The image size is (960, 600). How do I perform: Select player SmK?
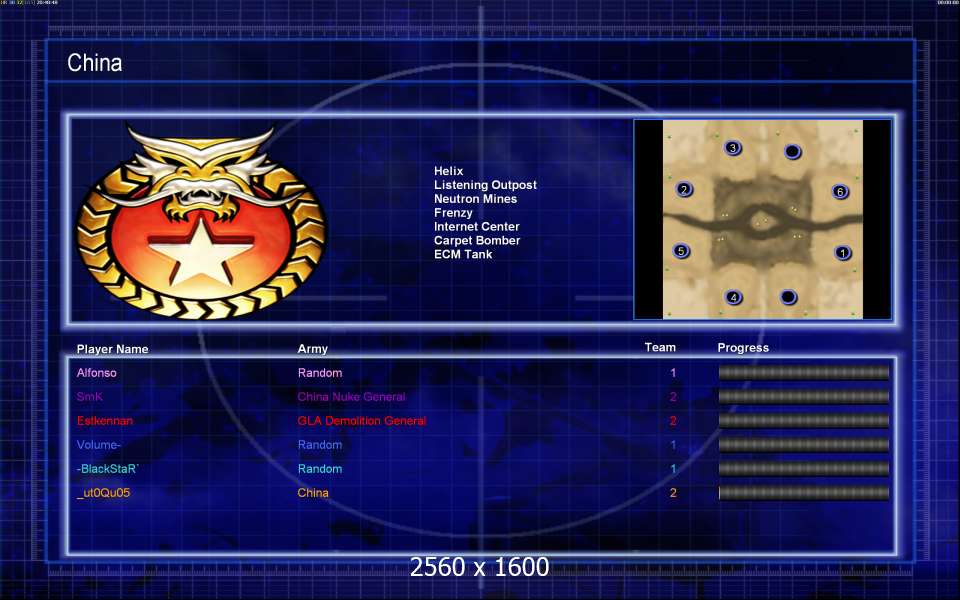(89, 397)
